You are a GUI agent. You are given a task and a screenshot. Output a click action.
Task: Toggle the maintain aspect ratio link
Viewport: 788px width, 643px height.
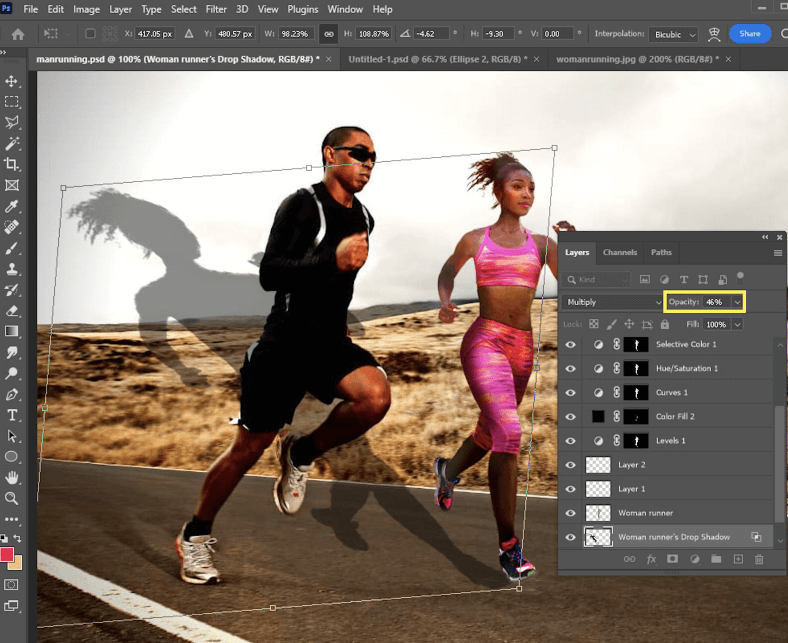(327, 33)
